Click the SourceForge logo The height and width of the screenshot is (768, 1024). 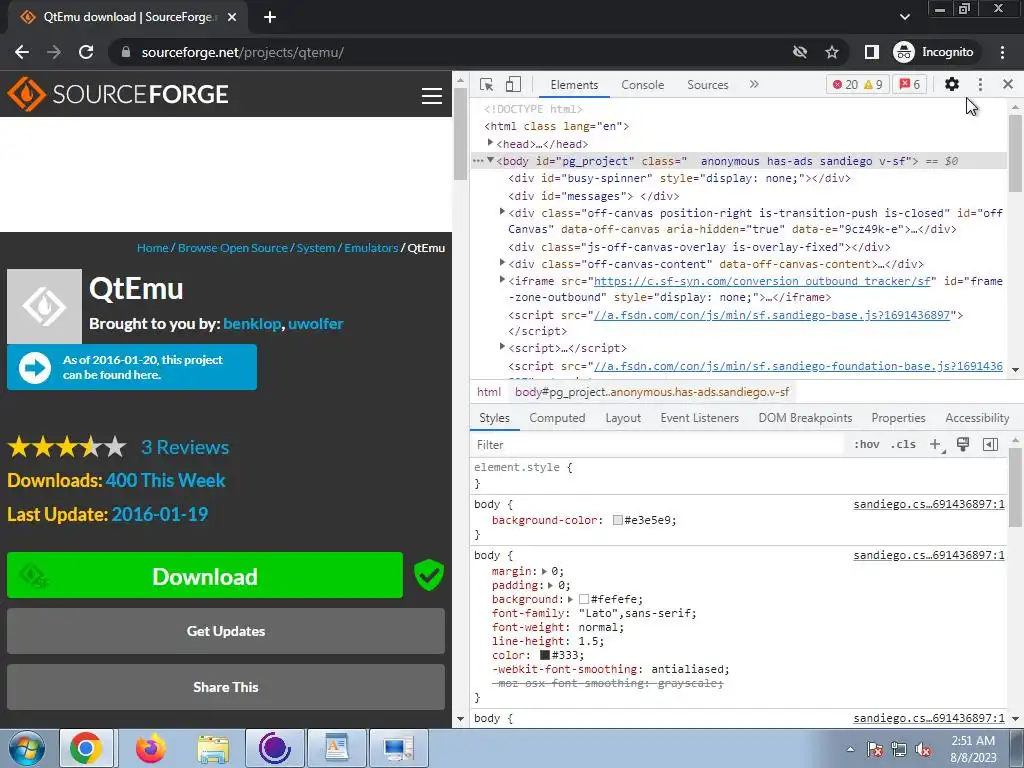tap(118, 94)
